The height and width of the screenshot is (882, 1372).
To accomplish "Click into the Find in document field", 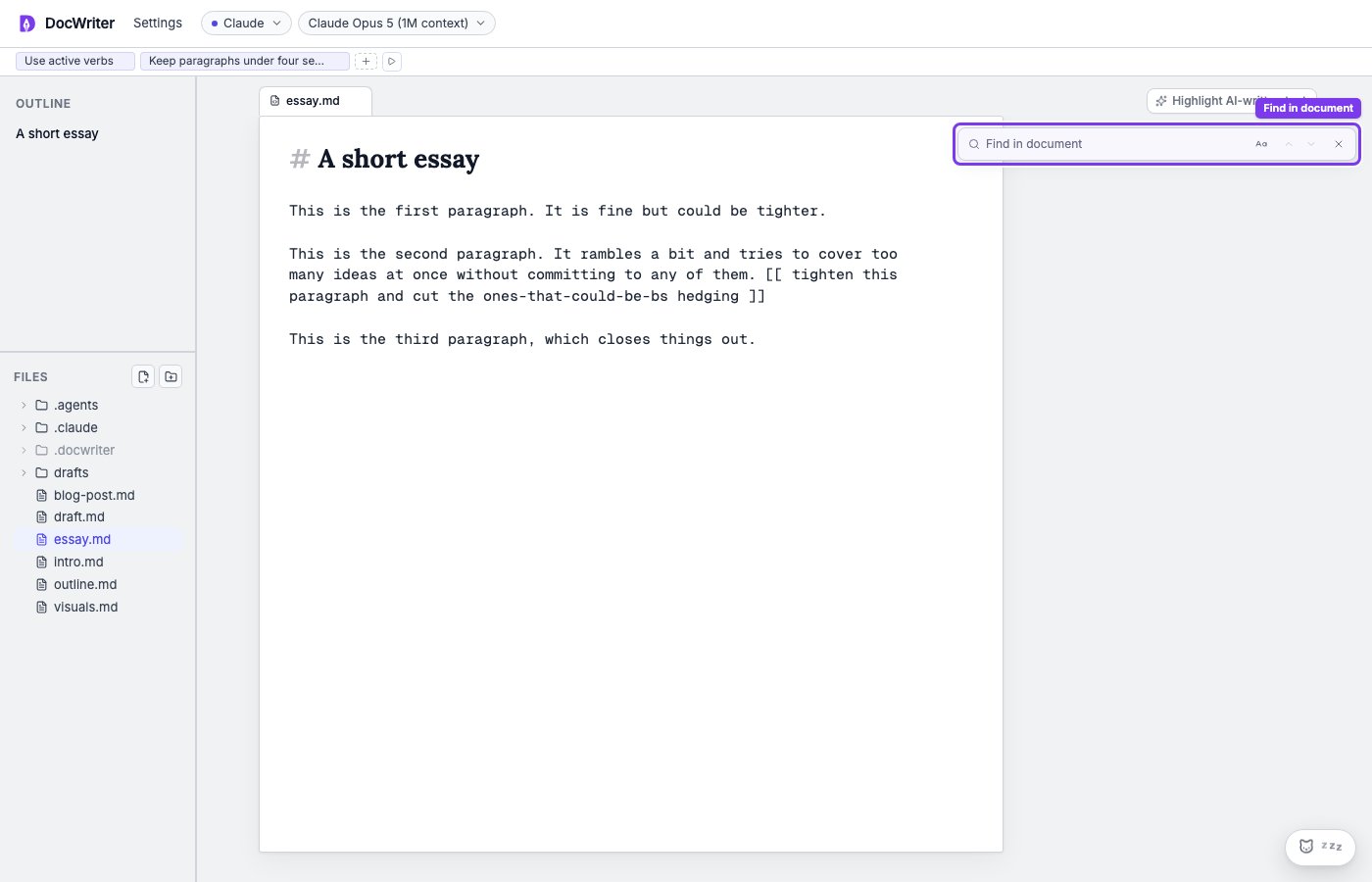I will 1114,144.
